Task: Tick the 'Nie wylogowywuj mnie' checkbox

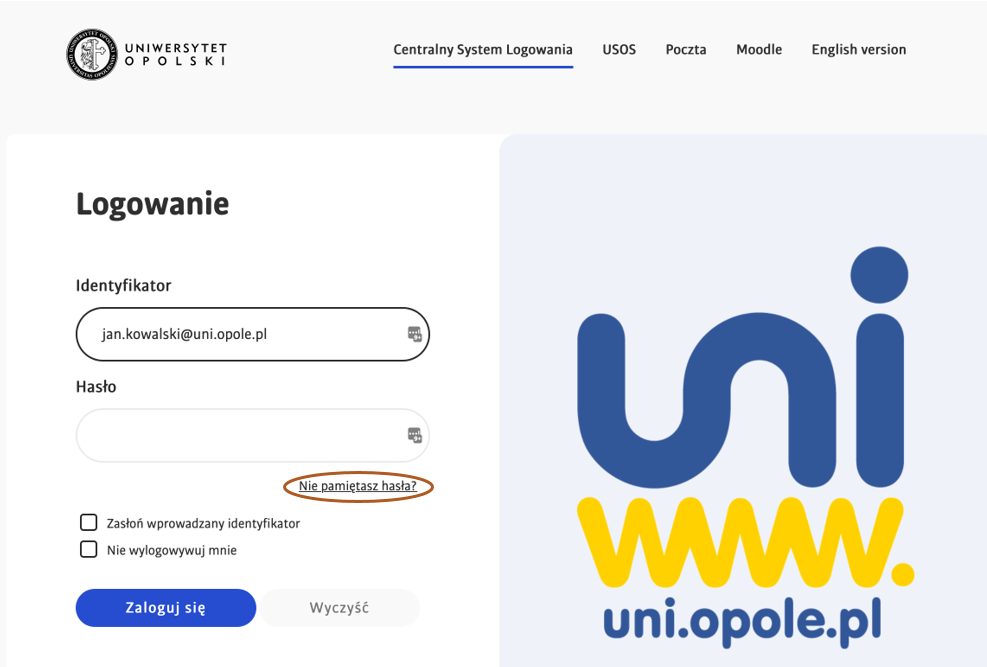Action: (89, 549)
